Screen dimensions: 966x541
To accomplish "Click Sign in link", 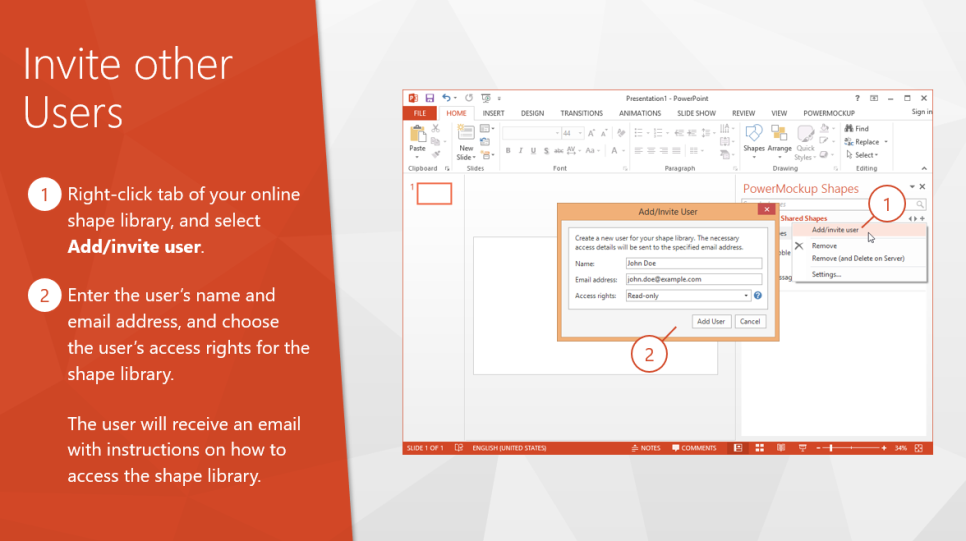I will (x=922, y=112).
